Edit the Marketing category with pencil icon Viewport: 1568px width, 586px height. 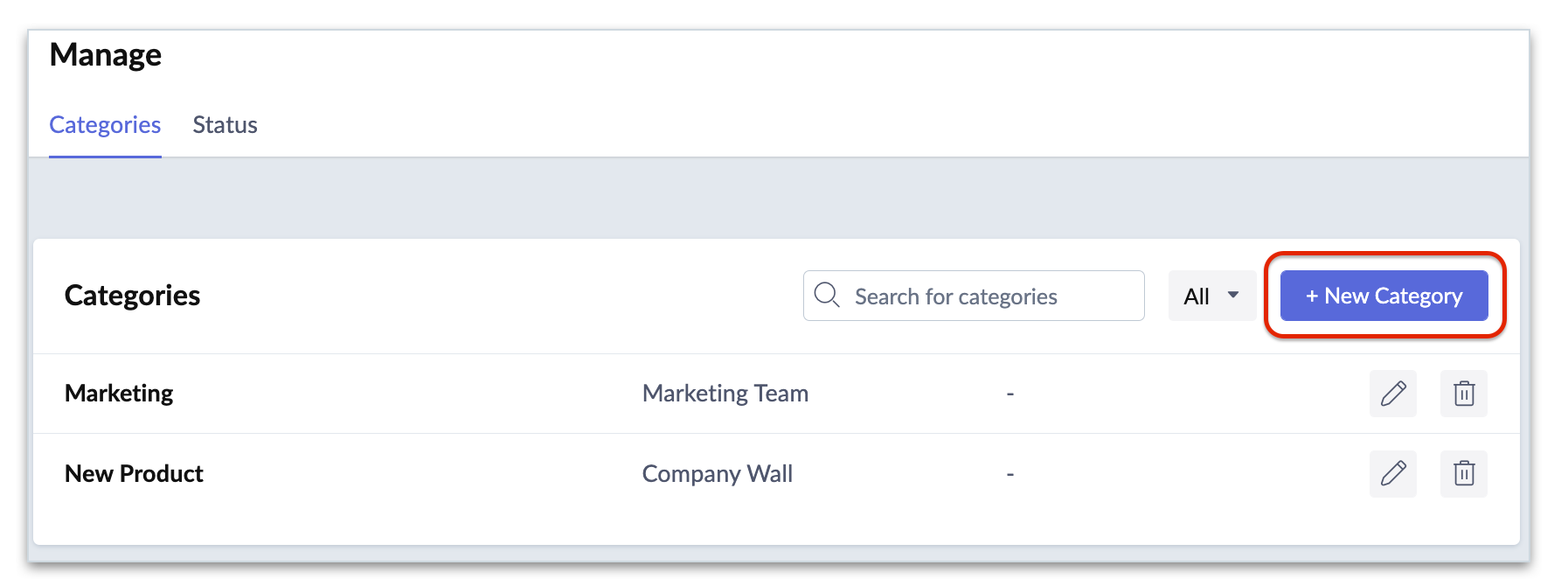tap(1392, 394)
